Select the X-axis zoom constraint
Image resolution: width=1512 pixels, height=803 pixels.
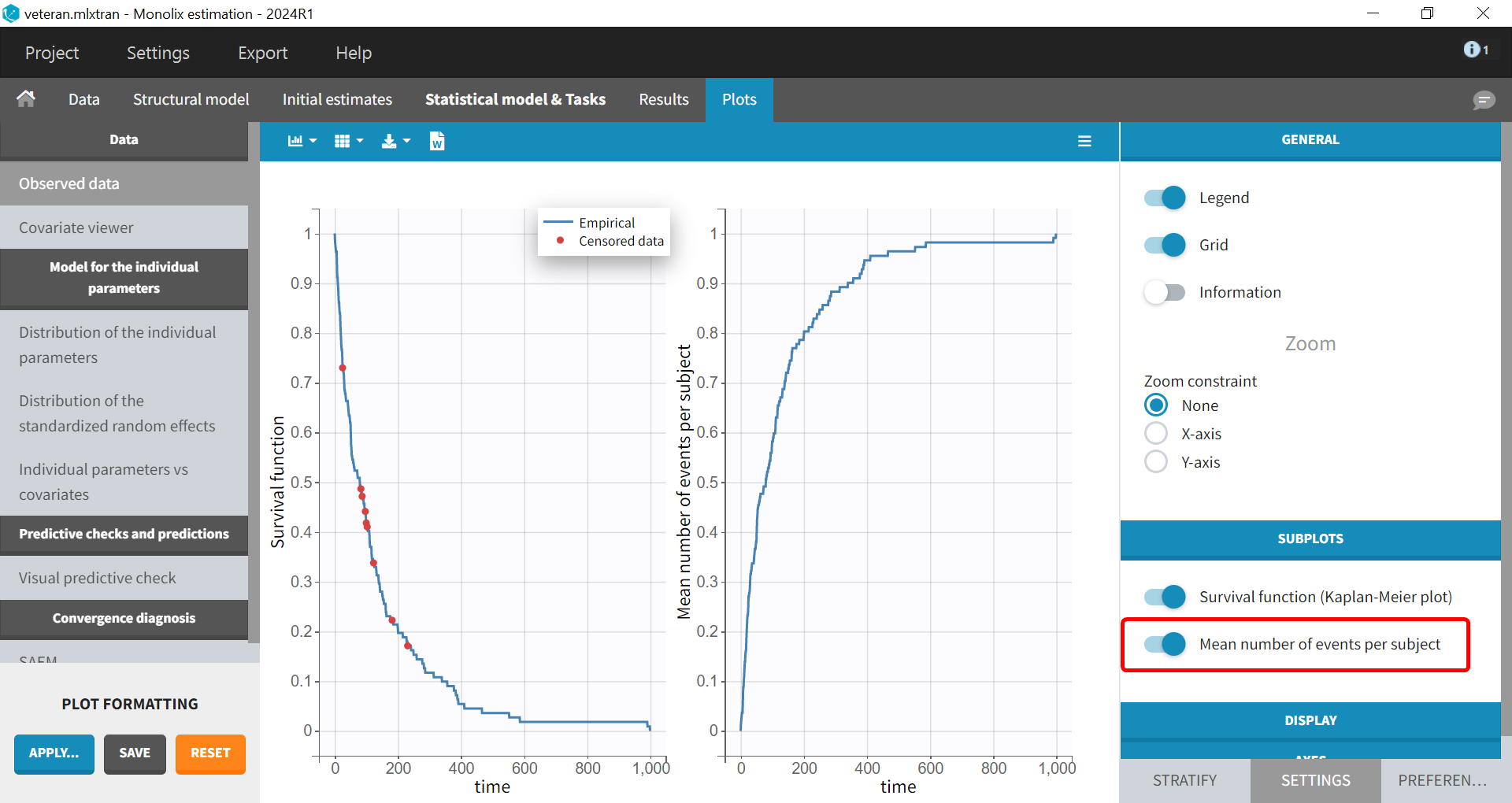tap(1156, 434)
